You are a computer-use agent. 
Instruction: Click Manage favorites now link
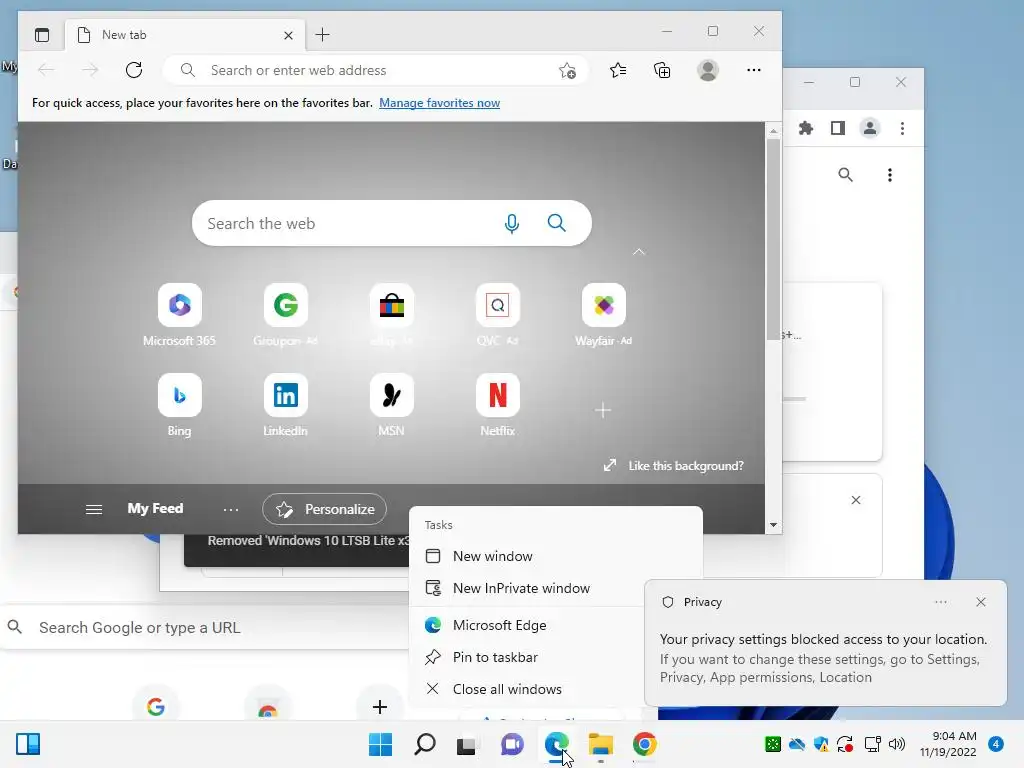pyautogui.click(x=440, y=103)
